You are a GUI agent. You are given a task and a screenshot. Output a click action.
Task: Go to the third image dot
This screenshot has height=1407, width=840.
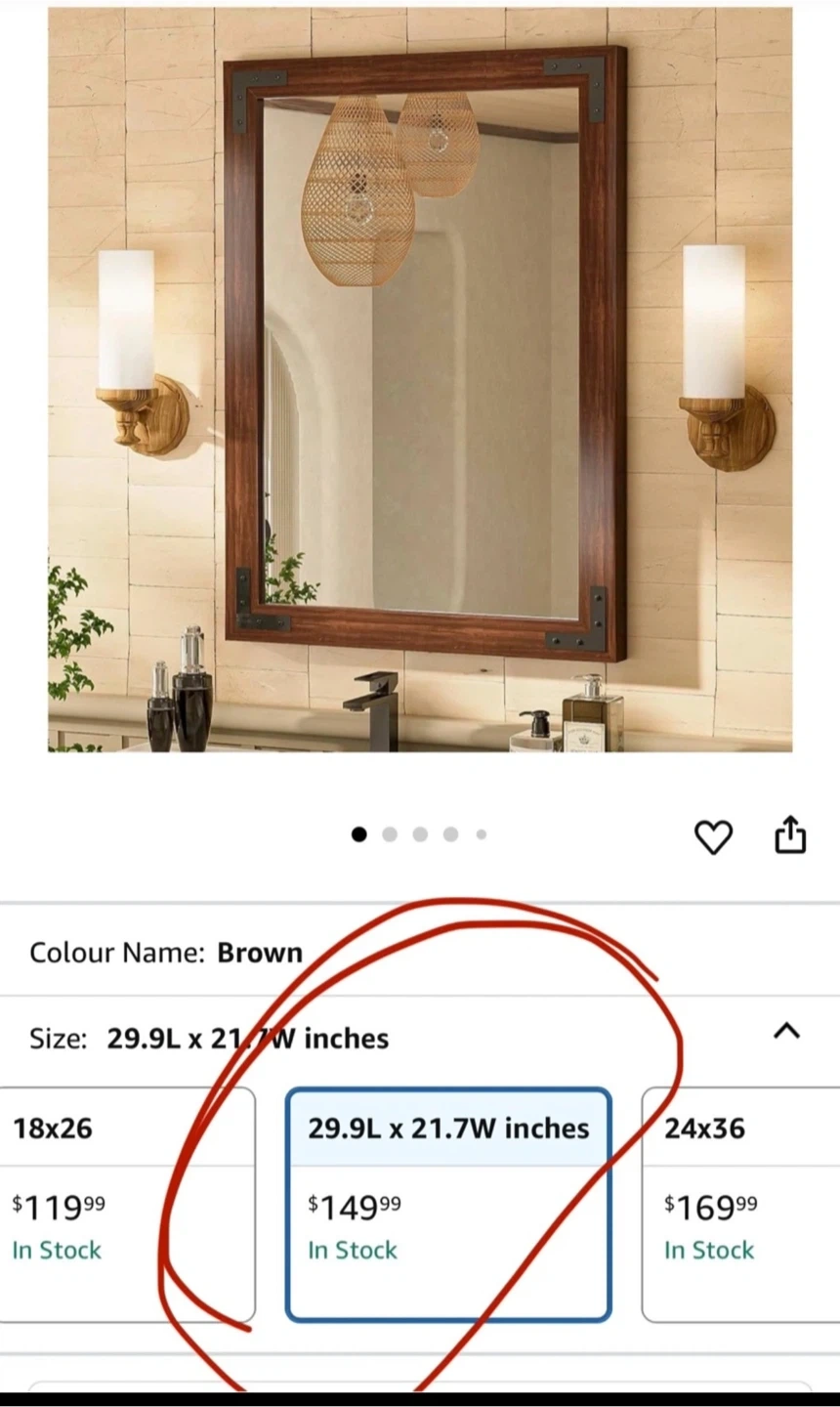pyautogui.click(x=420, y=834)
